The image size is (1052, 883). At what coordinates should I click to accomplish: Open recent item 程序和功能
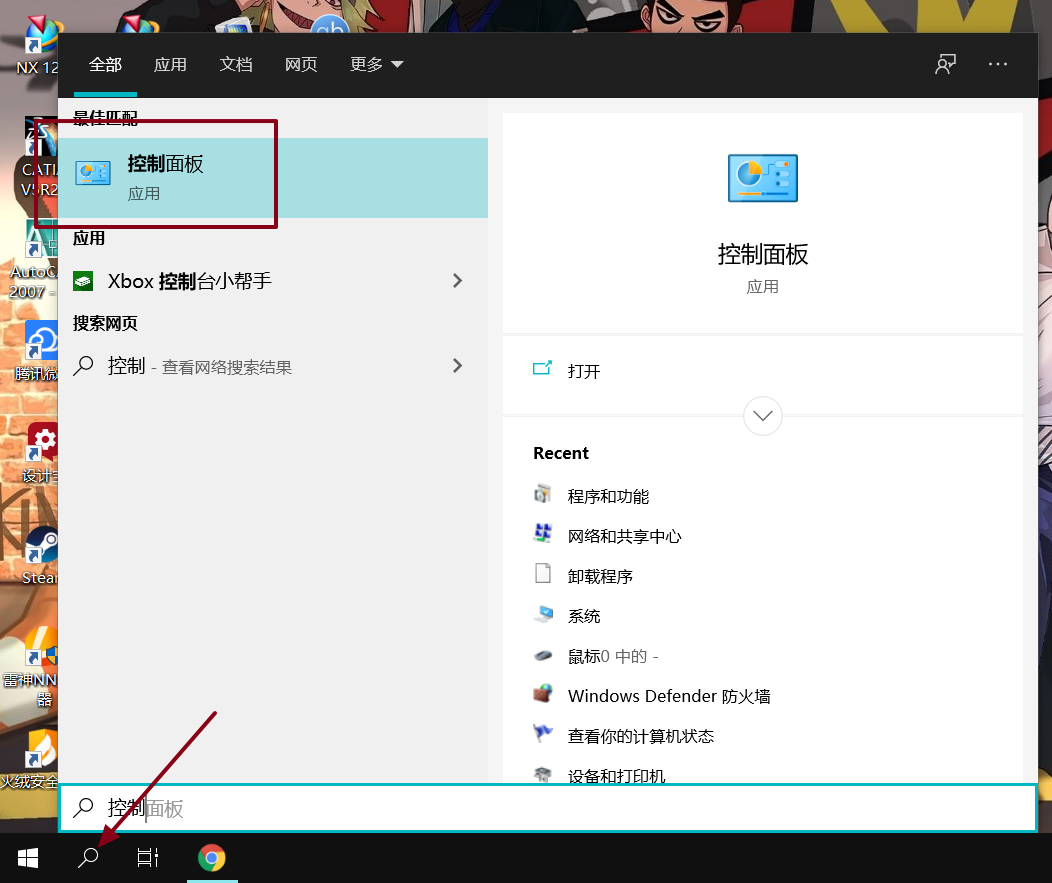pos(609,497)
